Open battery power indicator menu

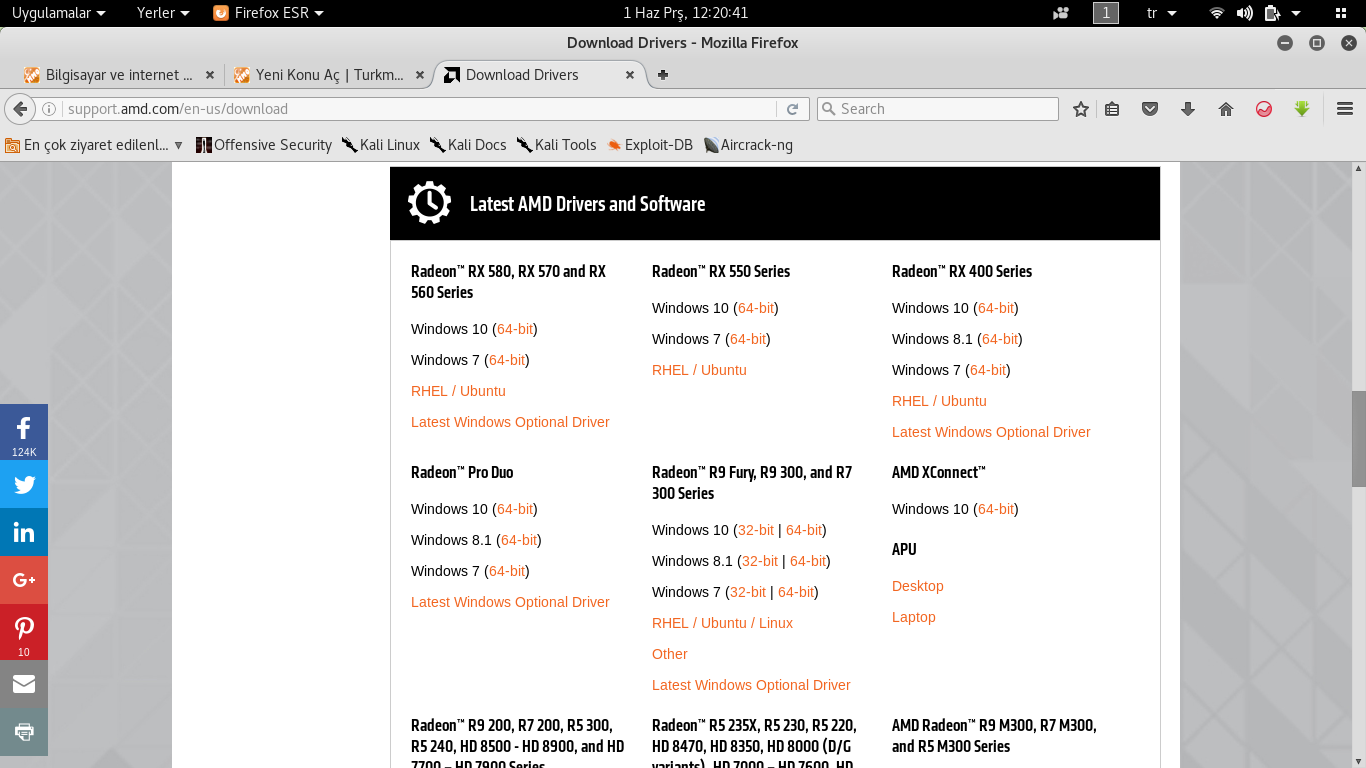1282,13
